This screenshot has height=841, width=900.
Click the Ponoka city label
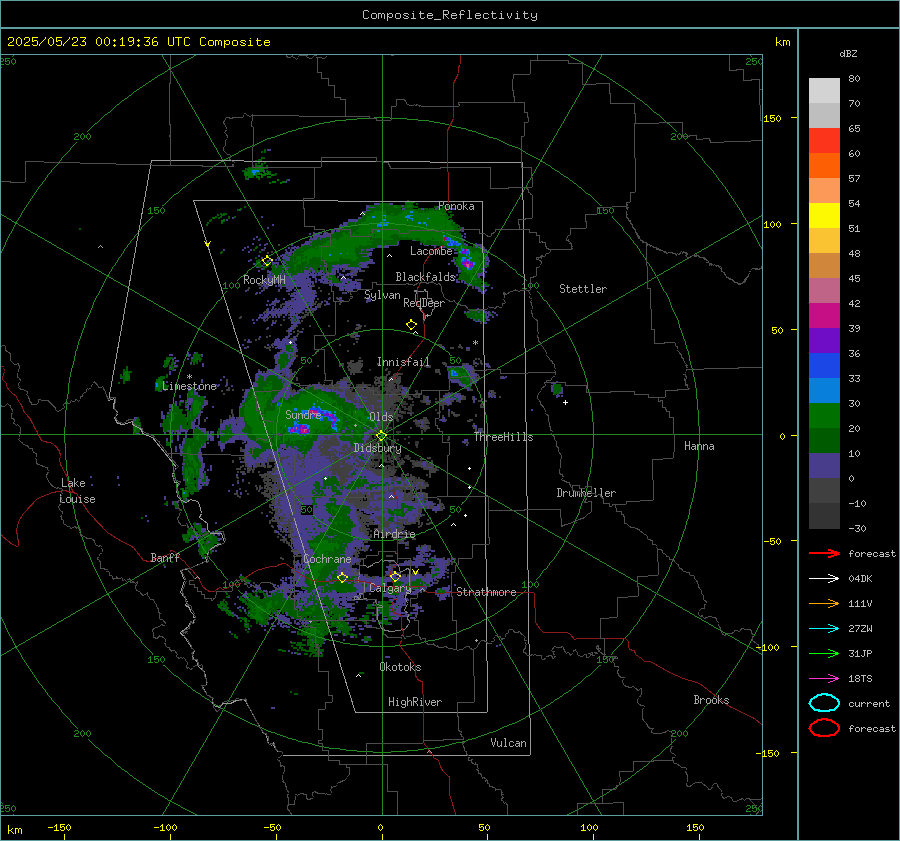tap(456, 206)
